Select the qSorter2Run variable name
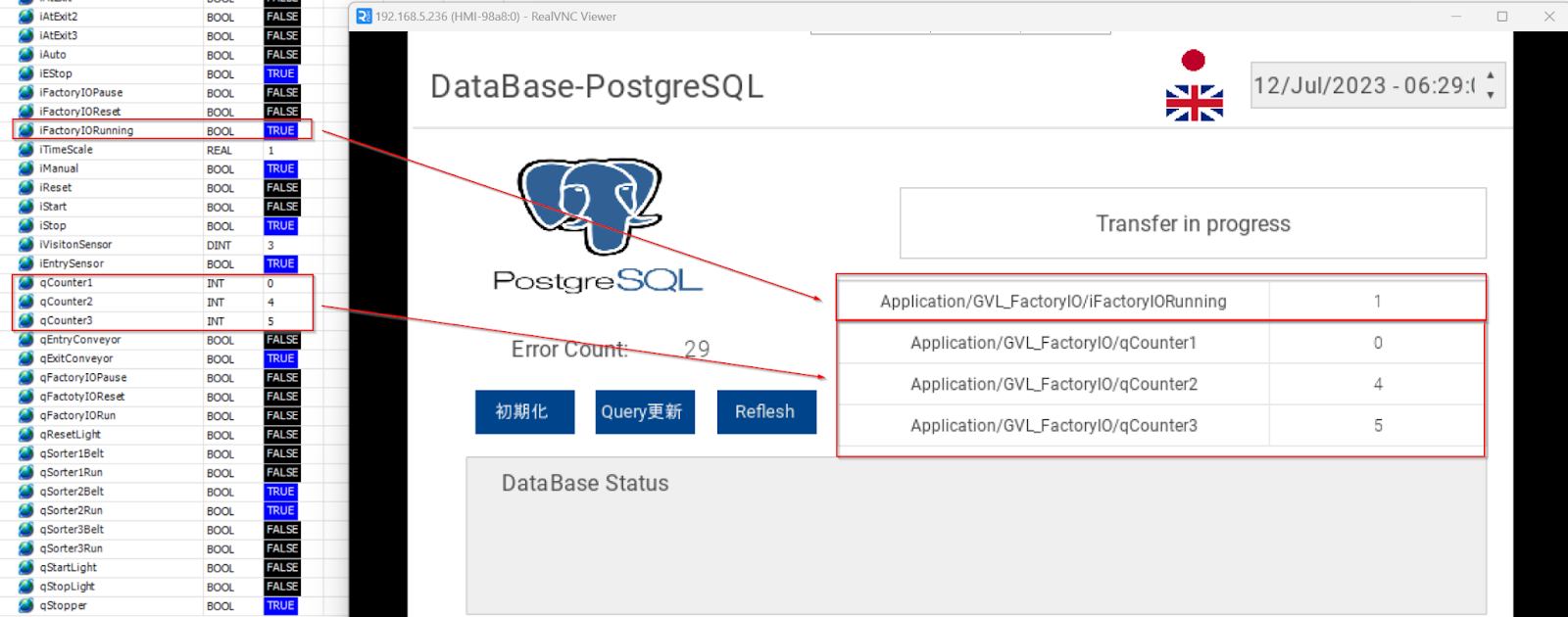The width and height of the screenshot is (1568, 617). pos(72,510)
